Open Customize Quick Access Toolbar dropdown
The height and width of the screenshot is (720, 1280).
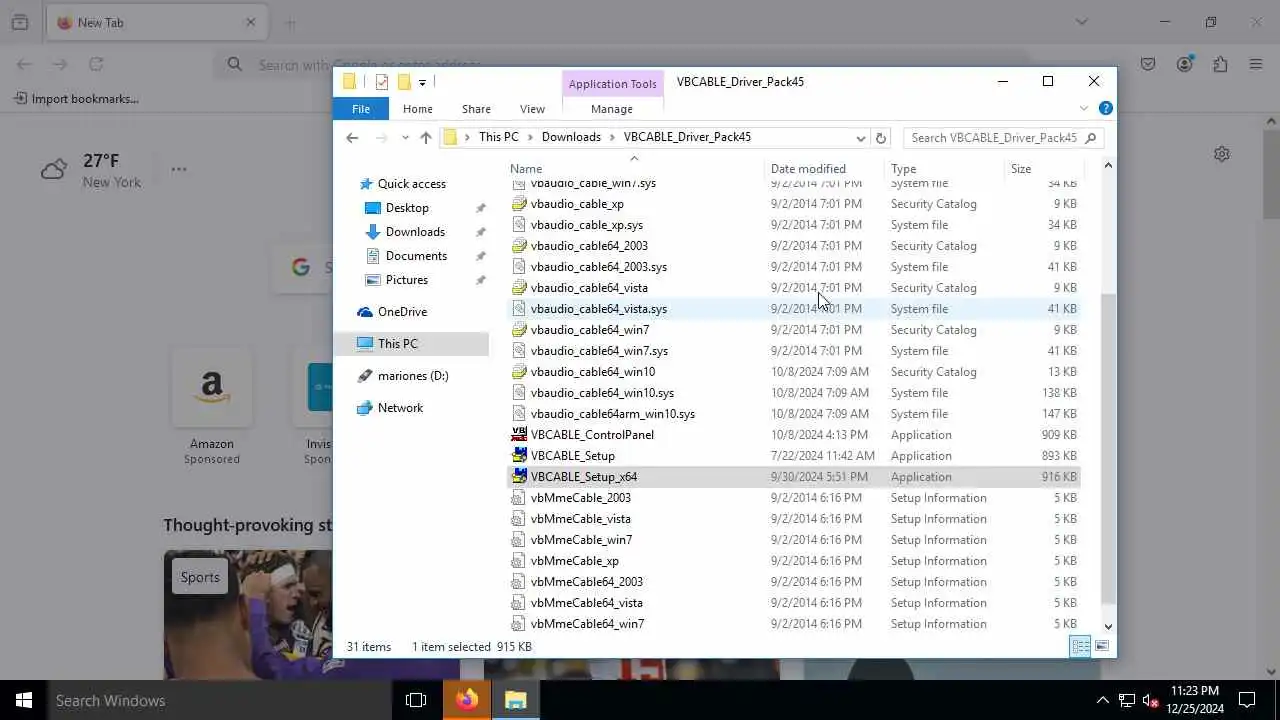pyautogui.click(x=422, y=82)
